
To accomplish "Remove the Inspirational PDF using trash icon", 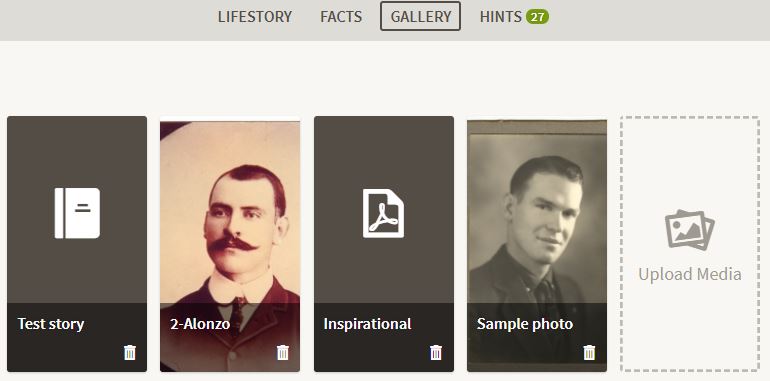I will [x=436, y=353].
